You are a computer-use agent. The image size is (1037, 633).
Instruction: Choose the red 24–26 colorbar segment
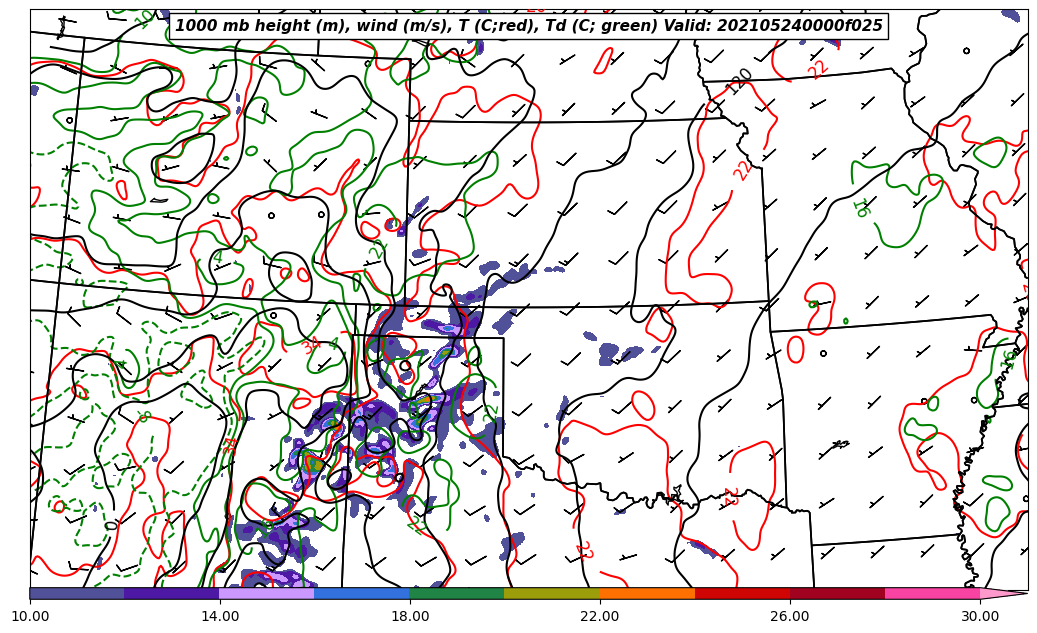click(742, 593)
